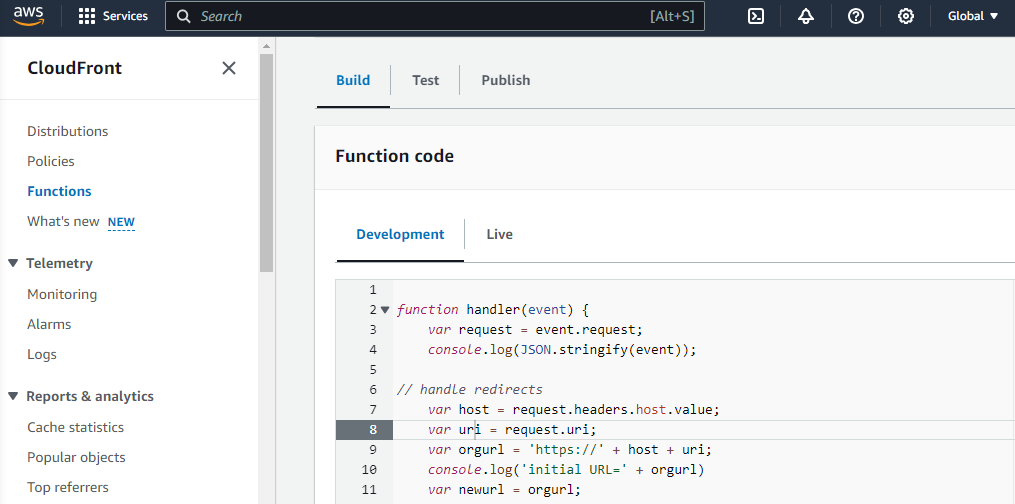Viewport: 1015px width, 504px height.
Task: Select the Live code tab
Action: tap(500, 234)
